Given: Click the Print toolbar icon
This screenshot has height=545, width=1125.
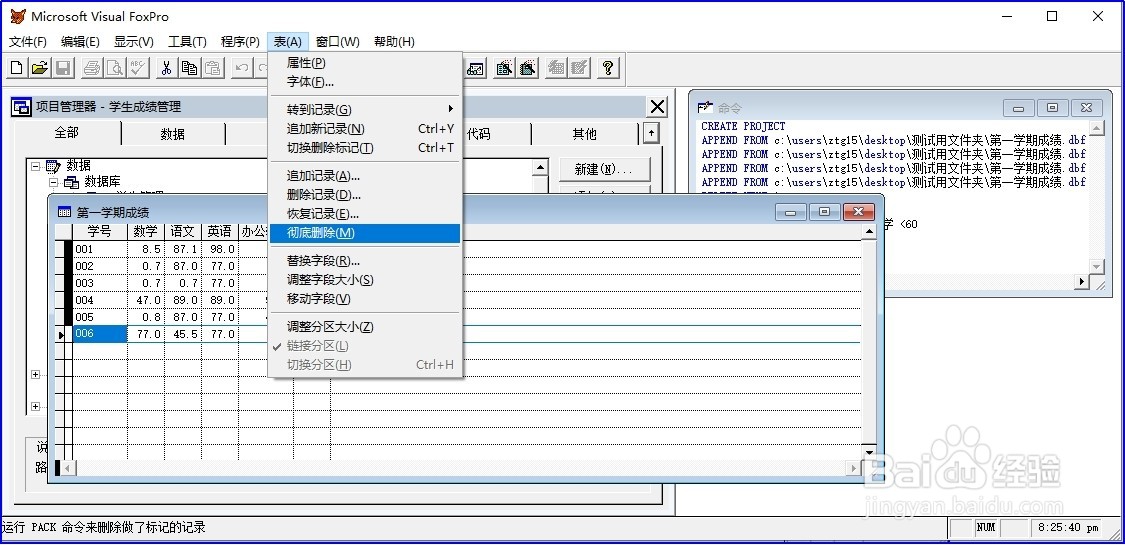Looking at the screenshot, I should (x=92, y=68).
